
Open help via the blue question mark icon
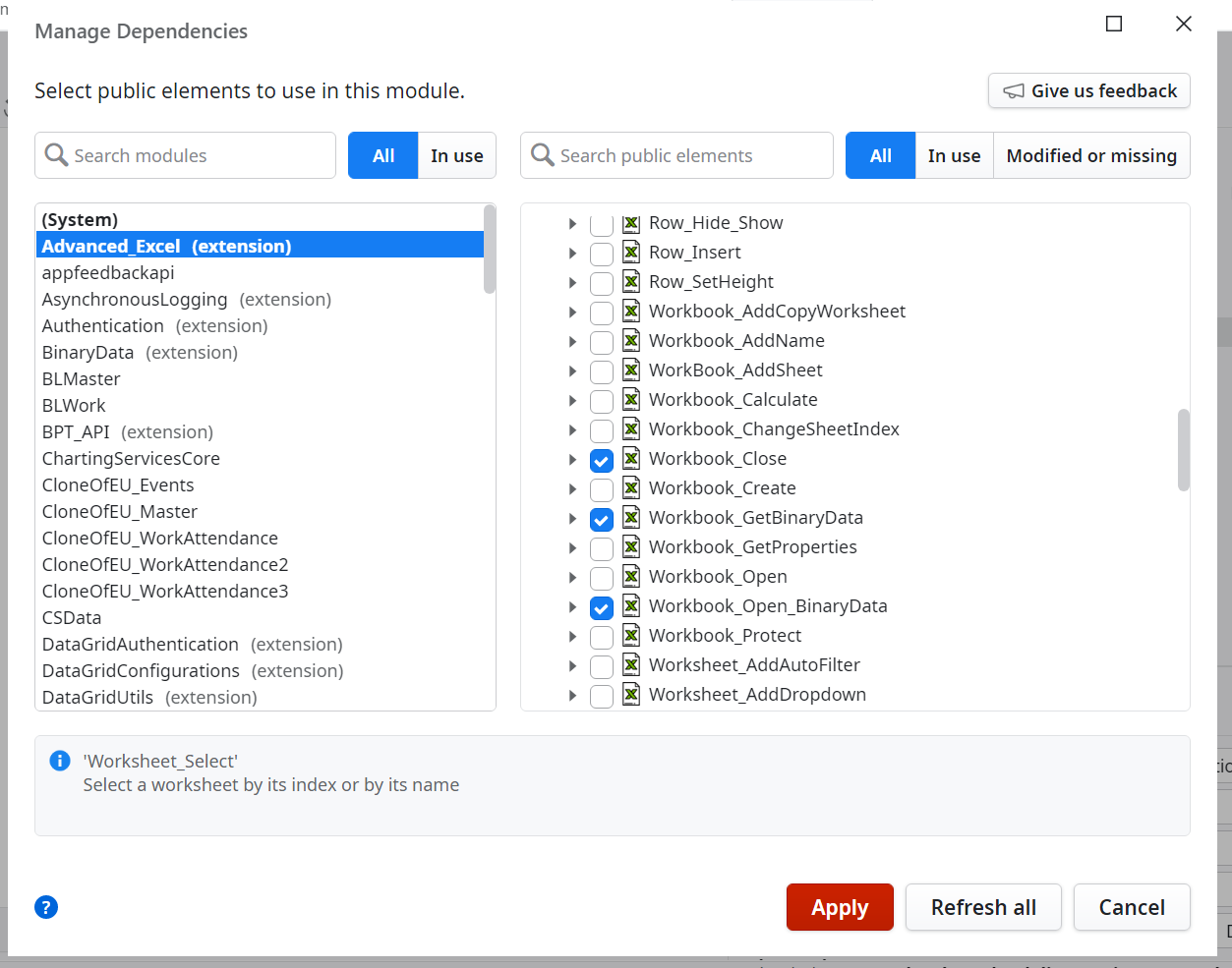pyautogui.click(x=45, y=907)
